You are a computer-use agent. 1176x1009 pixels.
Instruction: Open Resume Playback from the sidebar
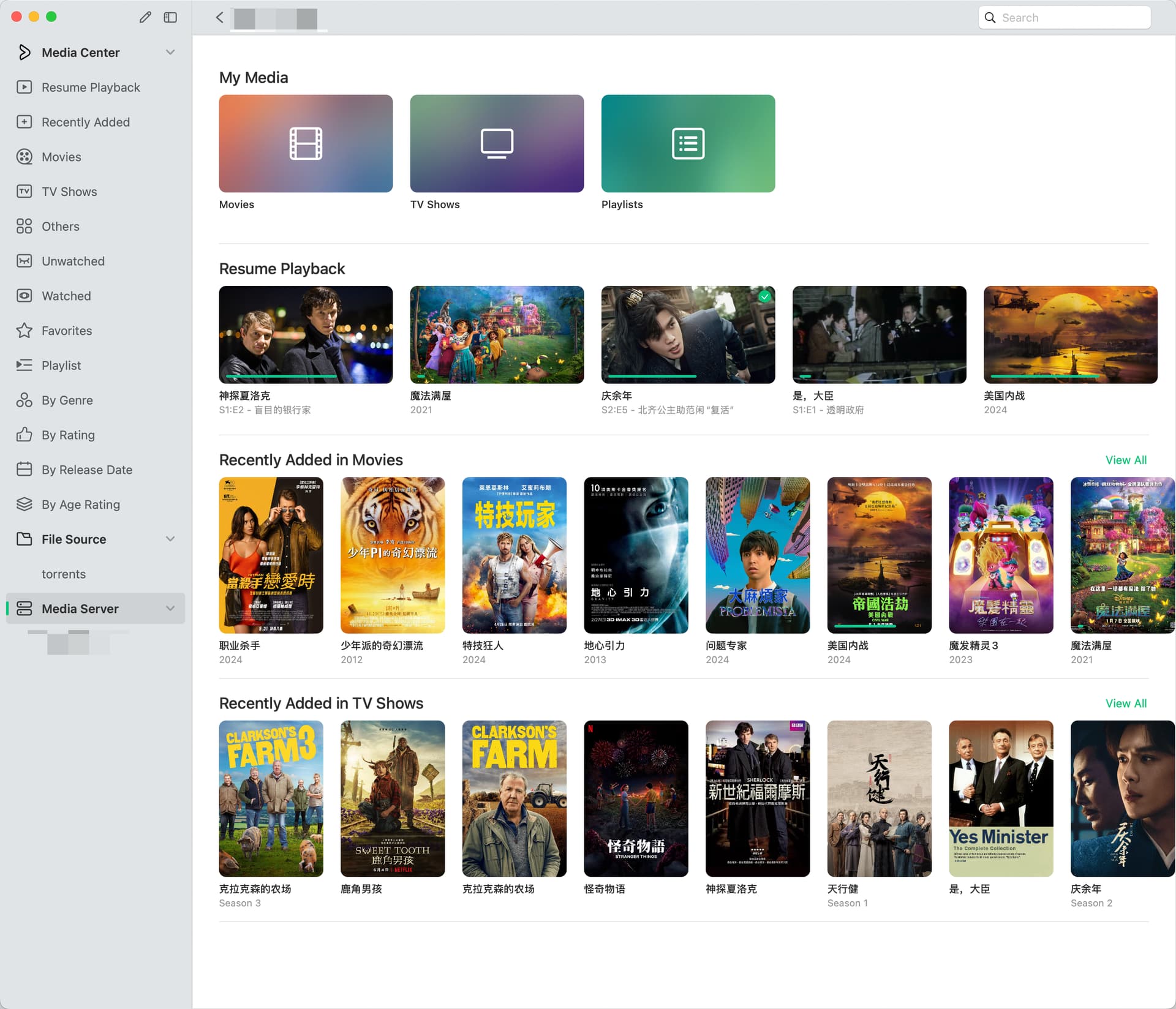coord(91,87)
